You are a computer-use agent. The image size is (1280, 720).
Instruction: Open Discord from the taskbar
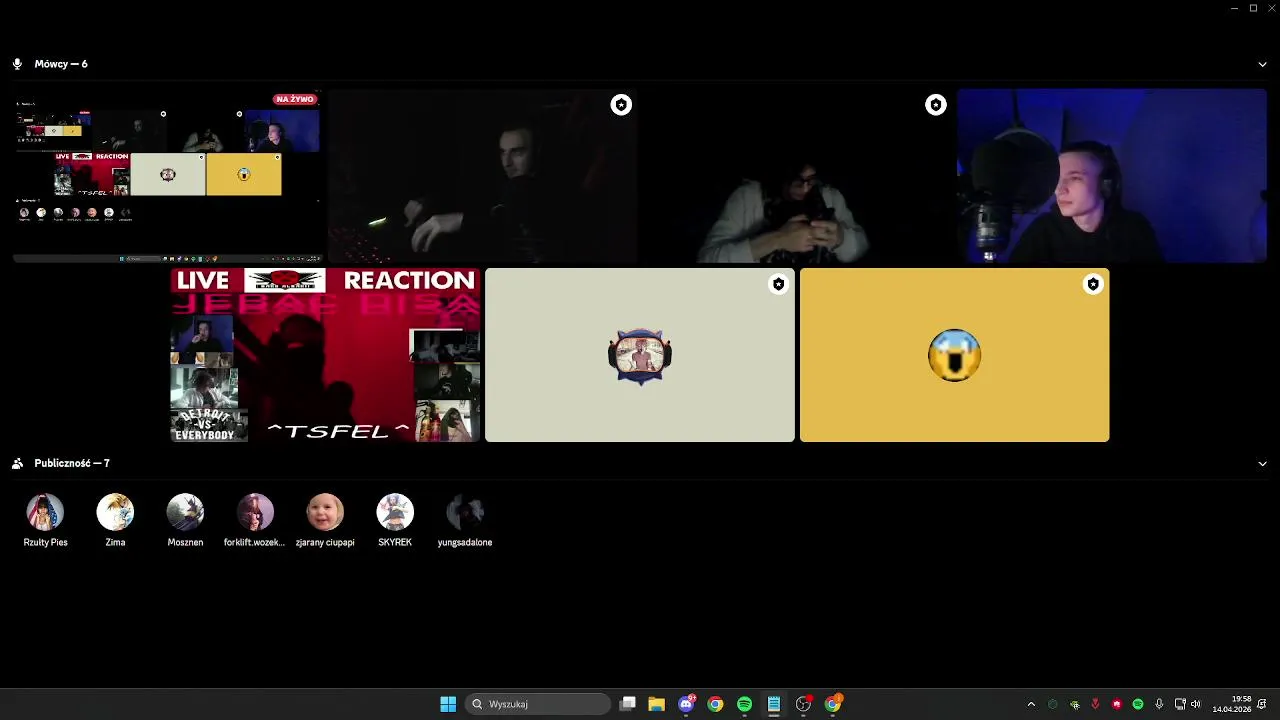[686, 704]
